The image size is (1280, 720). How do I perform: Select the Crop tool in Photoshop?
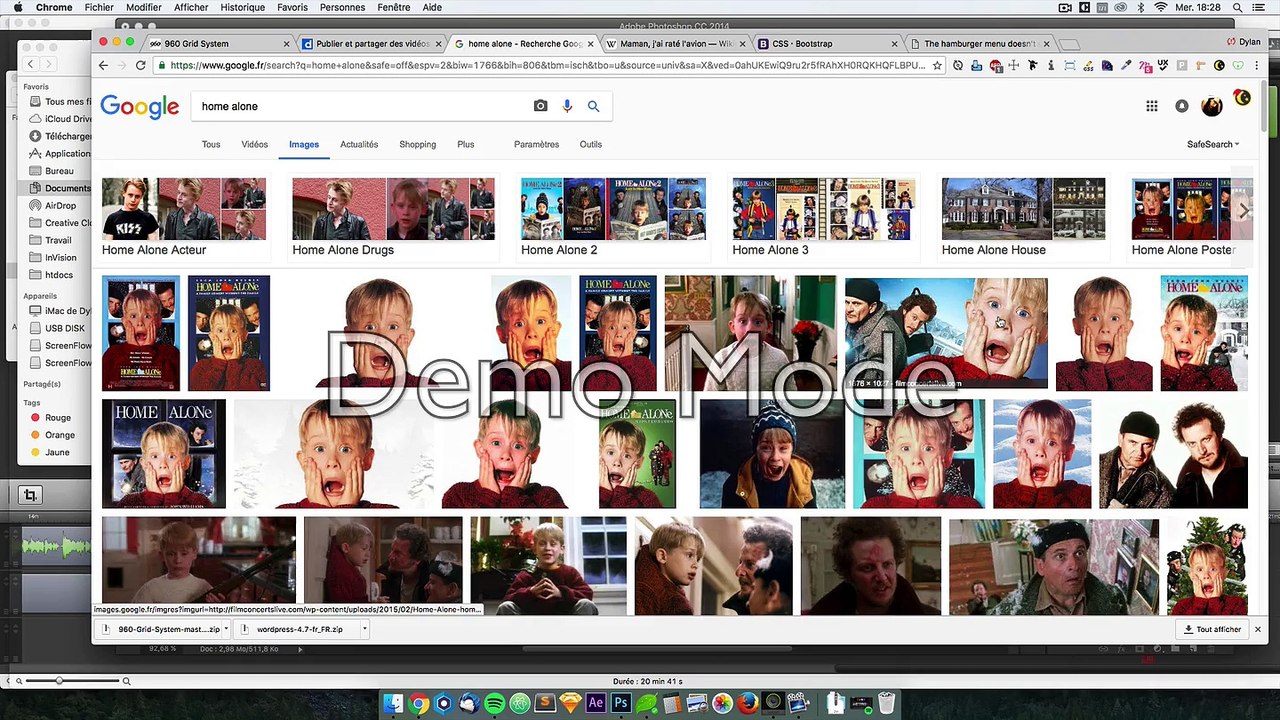pos(30,495)
